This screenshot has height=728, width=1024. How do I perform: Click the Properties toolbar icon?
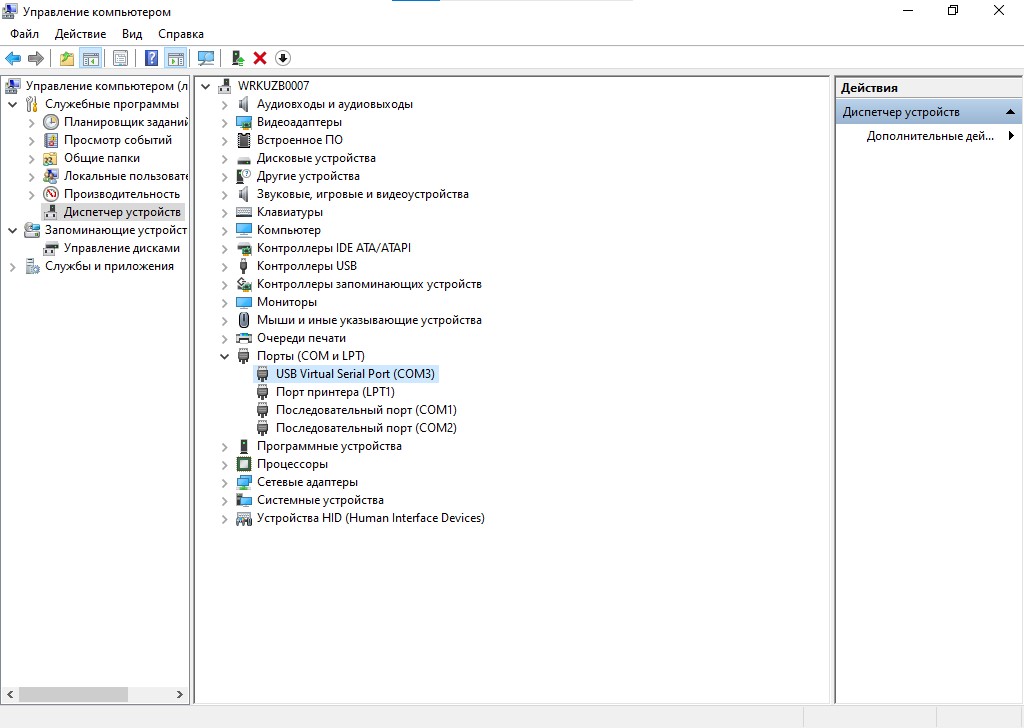point(120,58)
